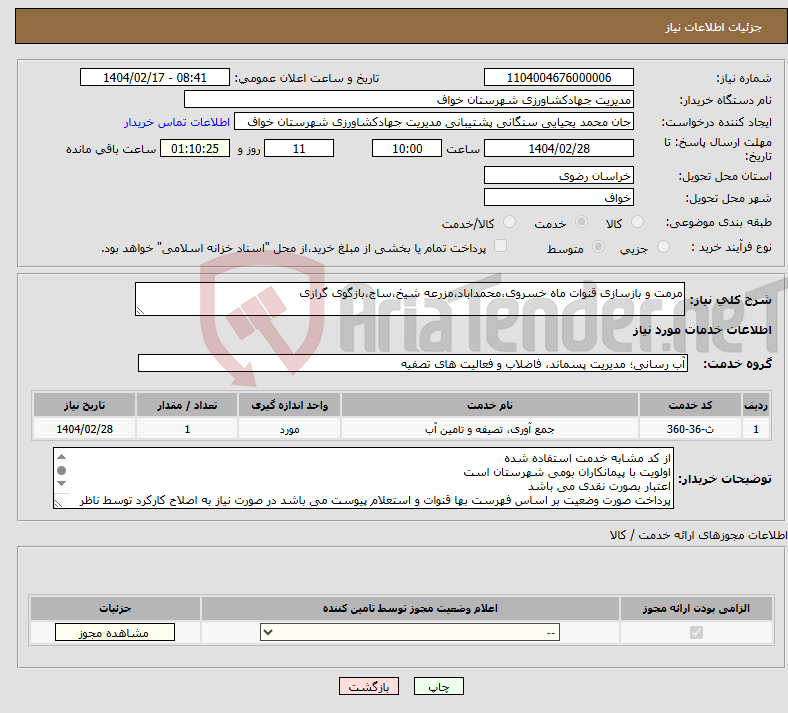The height and width of the screenshot is (713, 788).
Task: Open the permit status dropdown
Action: (410, 633)
